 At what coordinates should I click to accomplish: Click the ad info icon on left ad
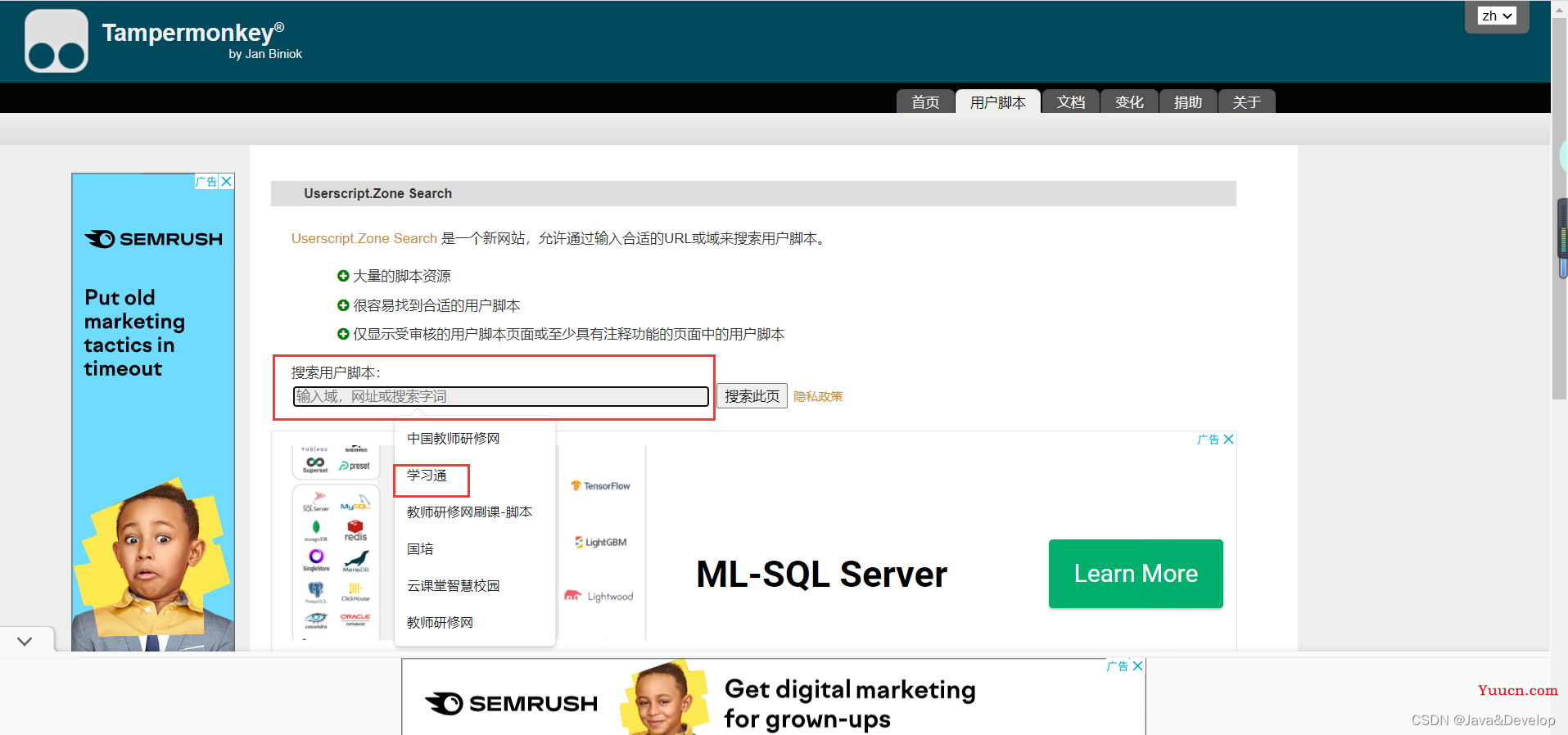pyautogui.click(x=206, y=182)
